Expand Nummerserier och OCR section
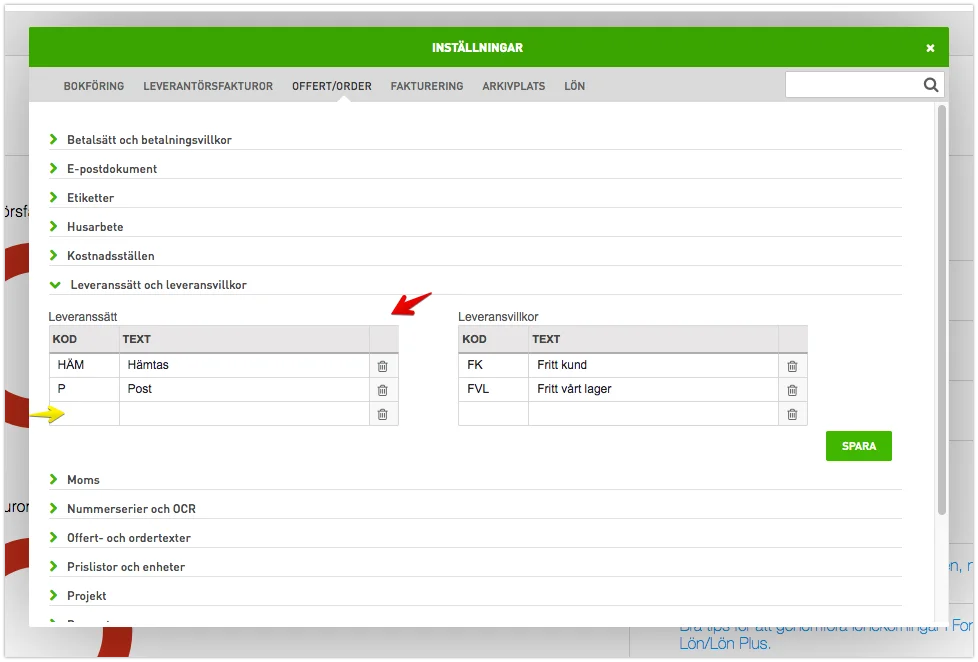 coord(475,509)
